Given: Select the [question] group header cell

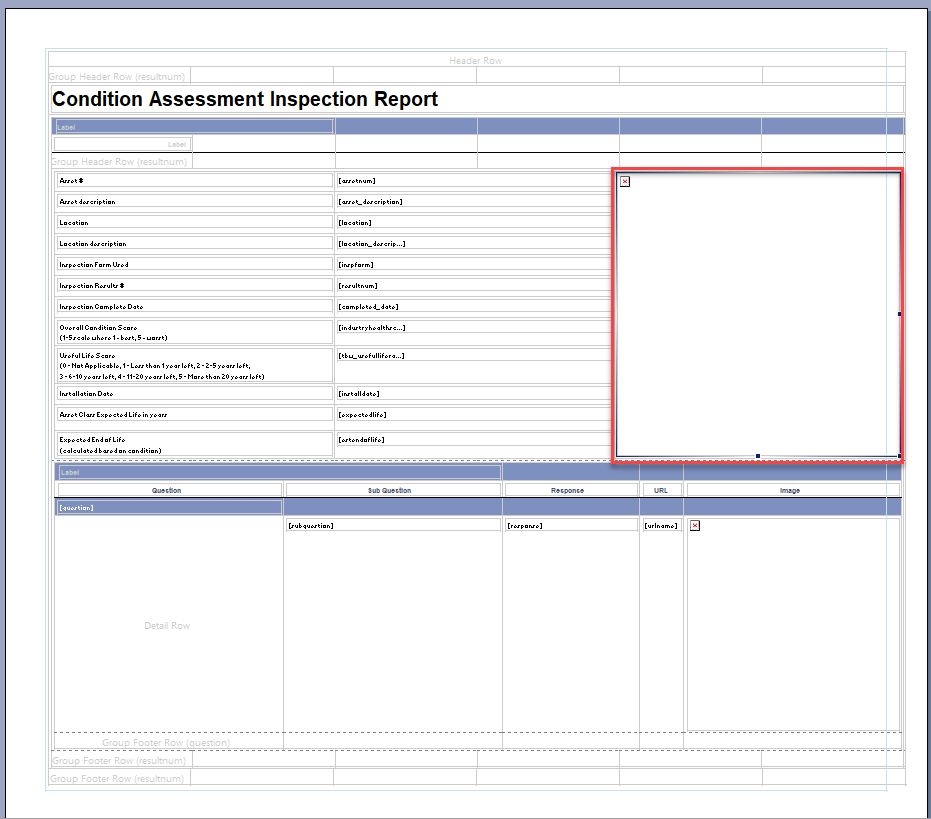Looking at the screenshot, I should tap(90, 507).
